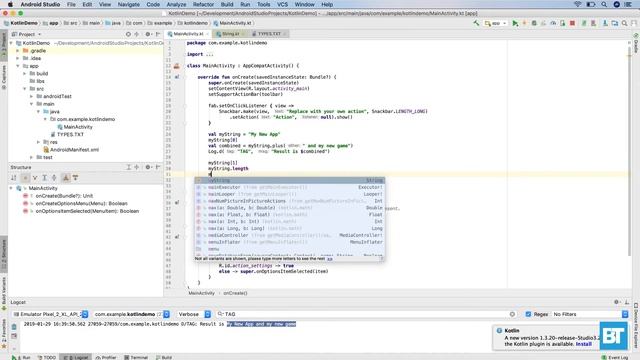Image resolution: width=640 pixels, height=360 pixels.
Task: Open the Terminal tool window tab
Action: click(136, 357)
